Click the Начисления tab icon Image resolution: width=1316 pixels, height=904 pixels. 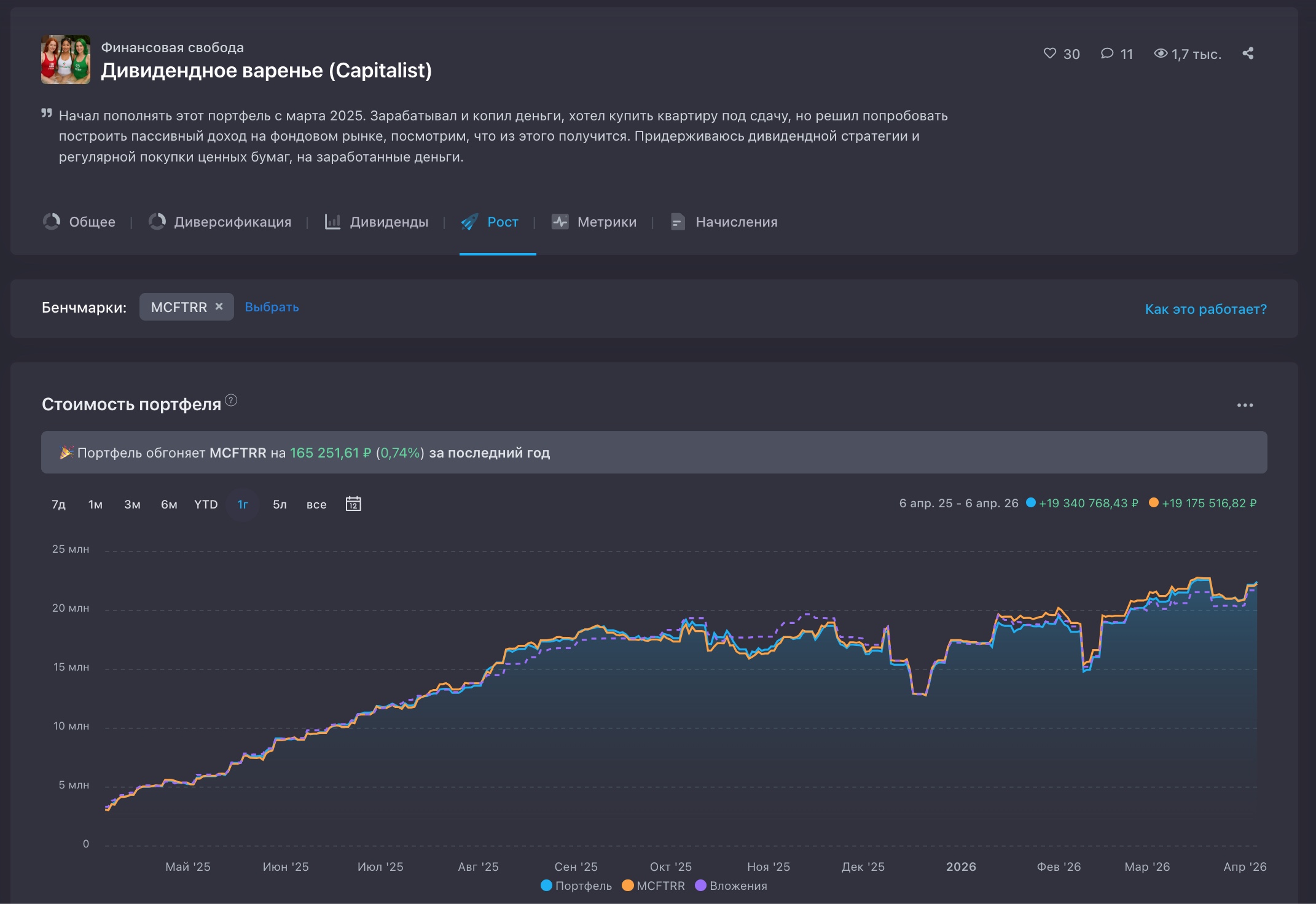click(678, 222)
